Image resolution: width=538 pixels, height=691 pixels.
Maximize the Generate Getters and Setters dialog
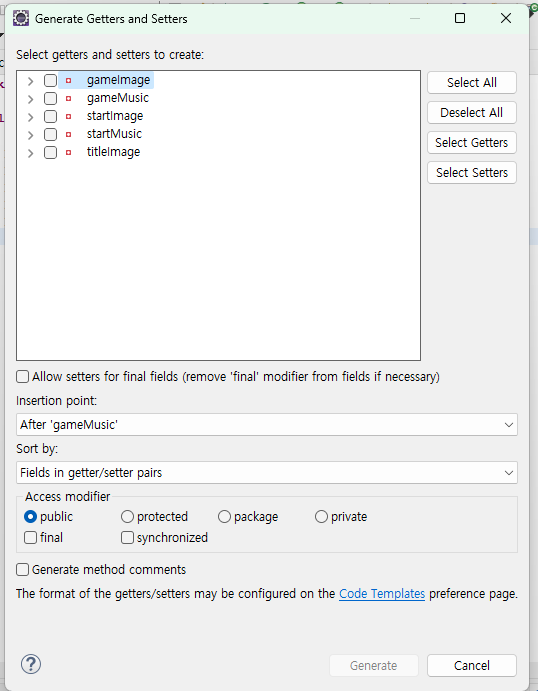(x=460, y=18)
